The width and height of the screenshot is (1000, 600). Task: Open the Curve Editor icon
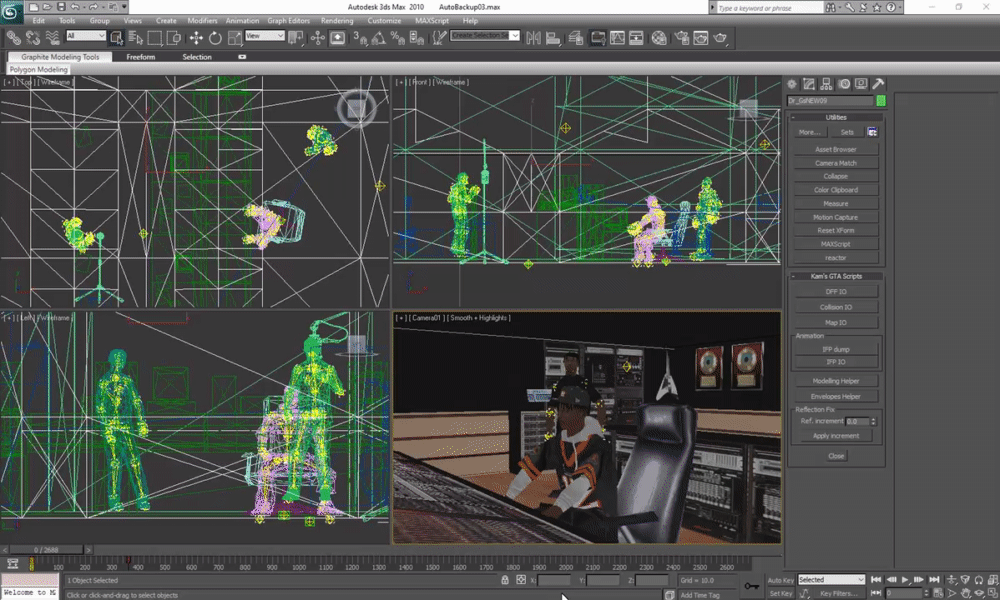617,38
